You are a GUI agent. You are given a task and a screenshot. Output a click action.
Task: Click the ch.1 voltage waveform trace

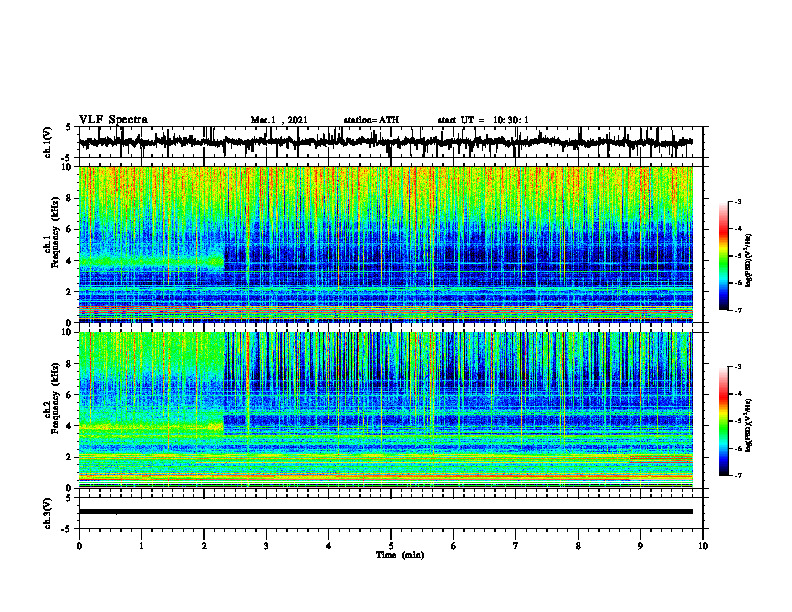pyautogui.click(x=385, y=142)
